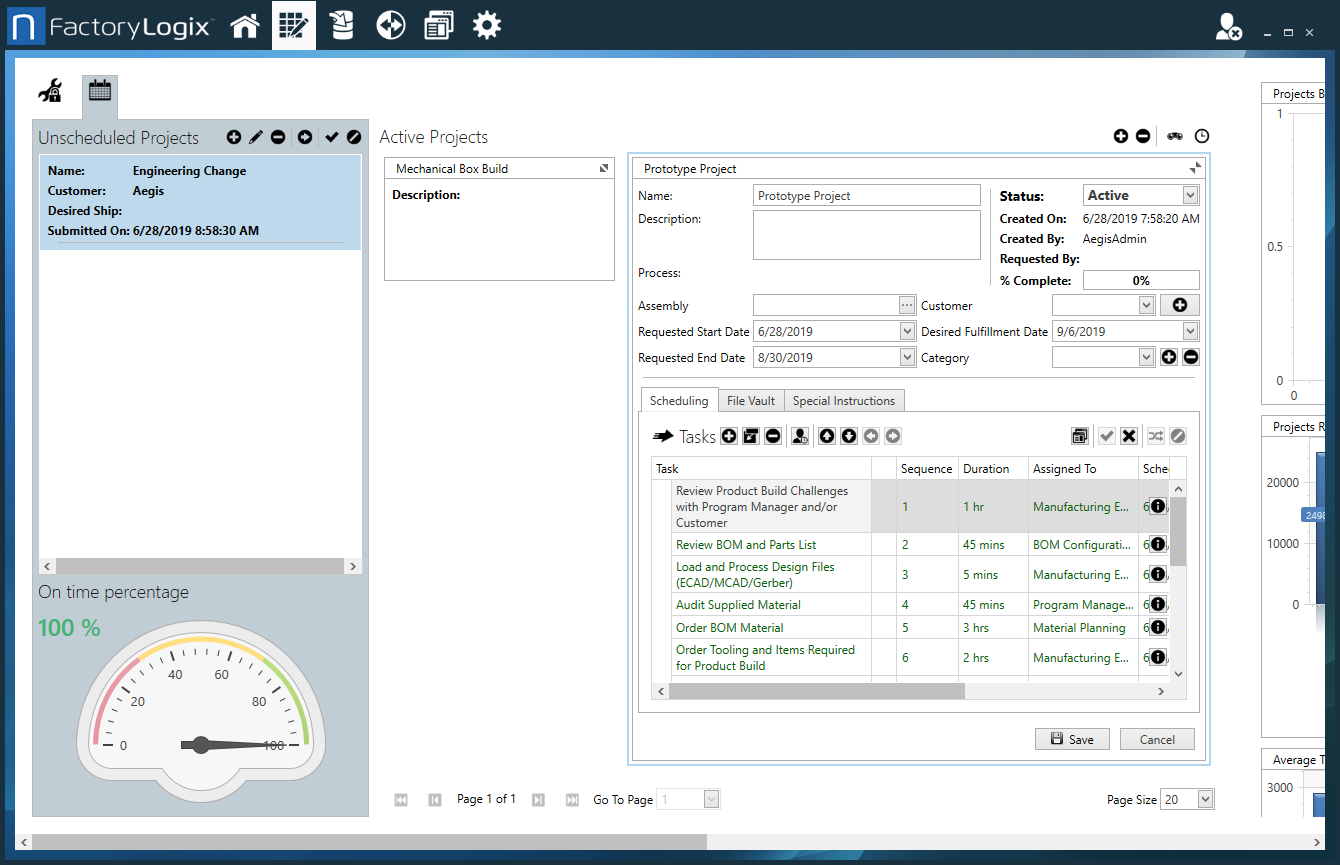
Task: Open the clock icon beside the car icon
Action: click(x=1201, y=135)
